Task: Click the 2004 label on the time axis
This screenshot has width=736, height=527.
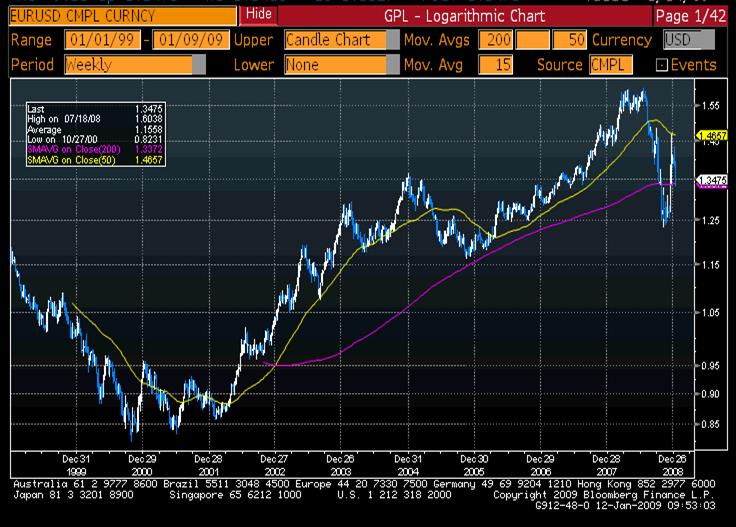Action: point(409,468)
